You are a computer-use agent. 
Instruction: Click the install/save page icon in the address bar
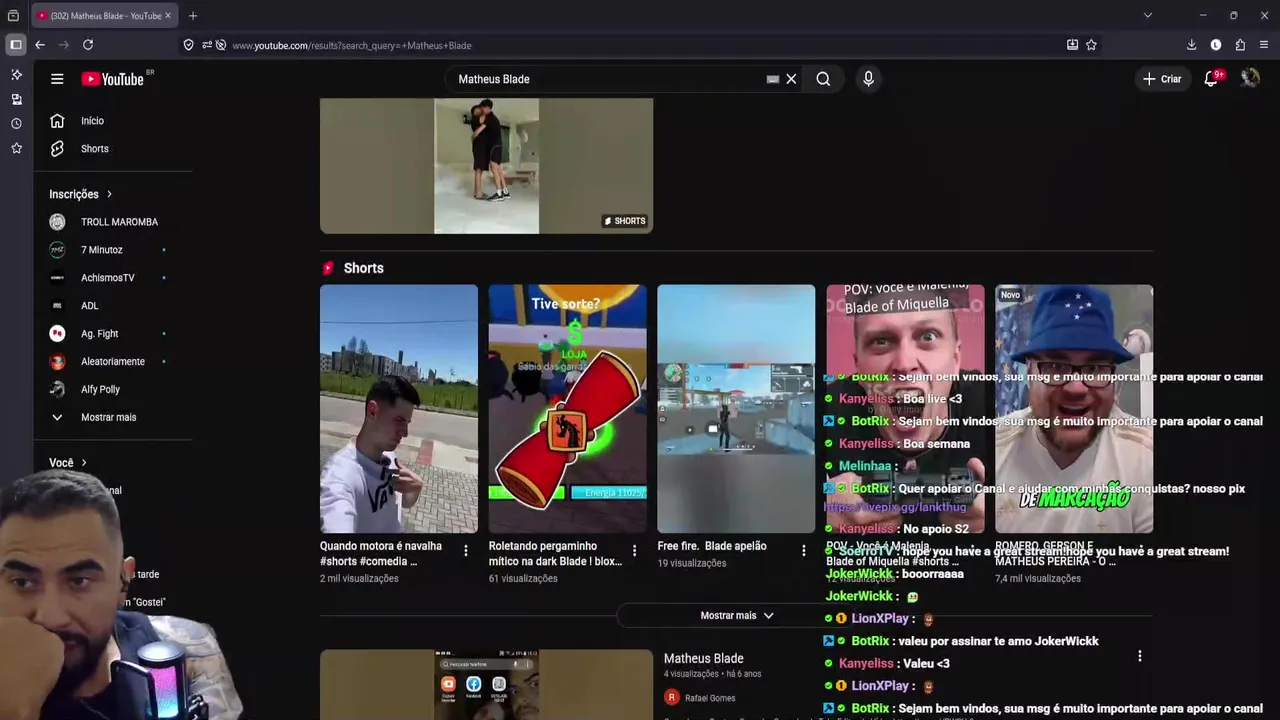tap(1072, 45)
